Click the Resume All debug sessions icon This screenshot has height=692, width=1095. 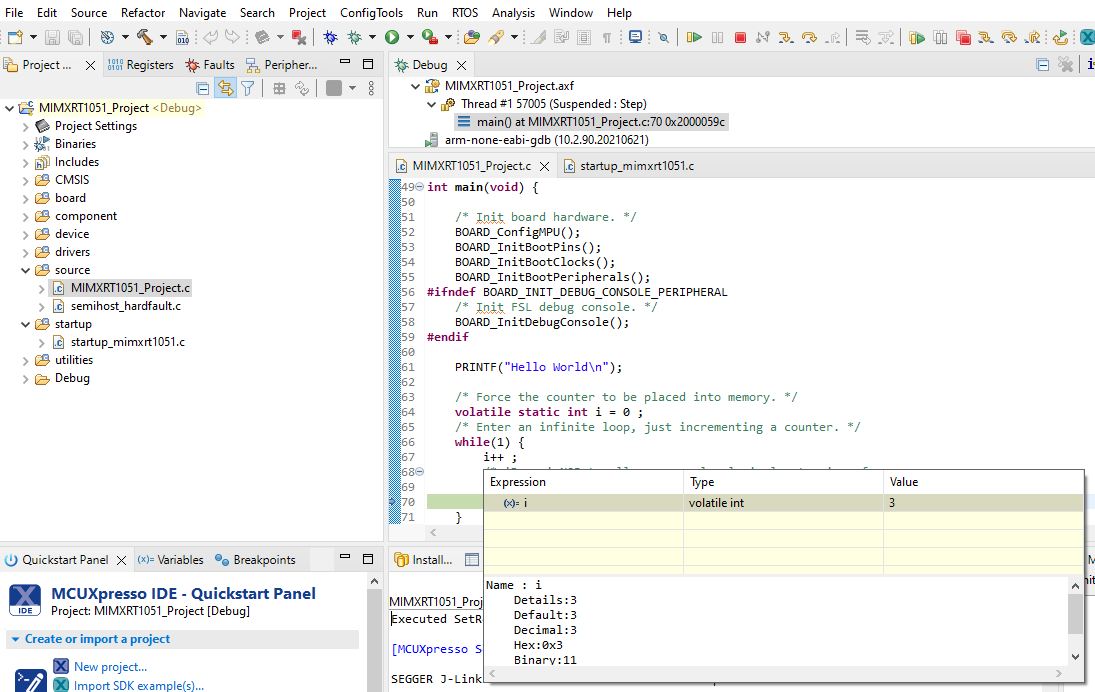tap(917, 38)
